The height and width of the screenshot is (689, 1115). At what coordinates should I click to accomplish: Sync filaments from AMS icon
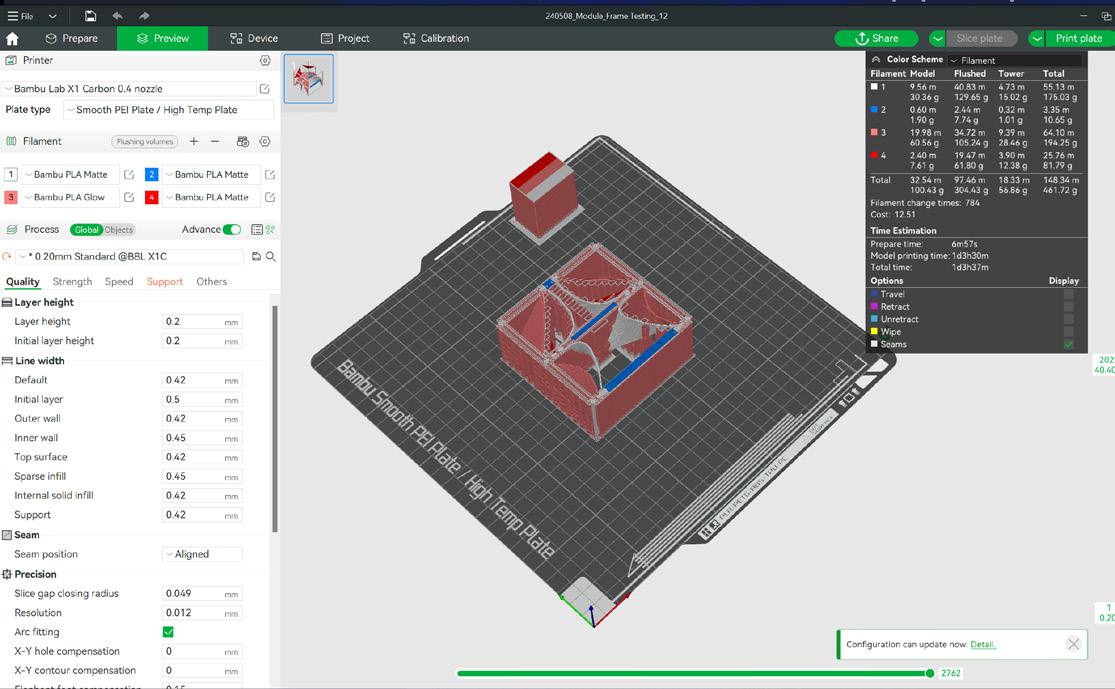coord(242,141)
